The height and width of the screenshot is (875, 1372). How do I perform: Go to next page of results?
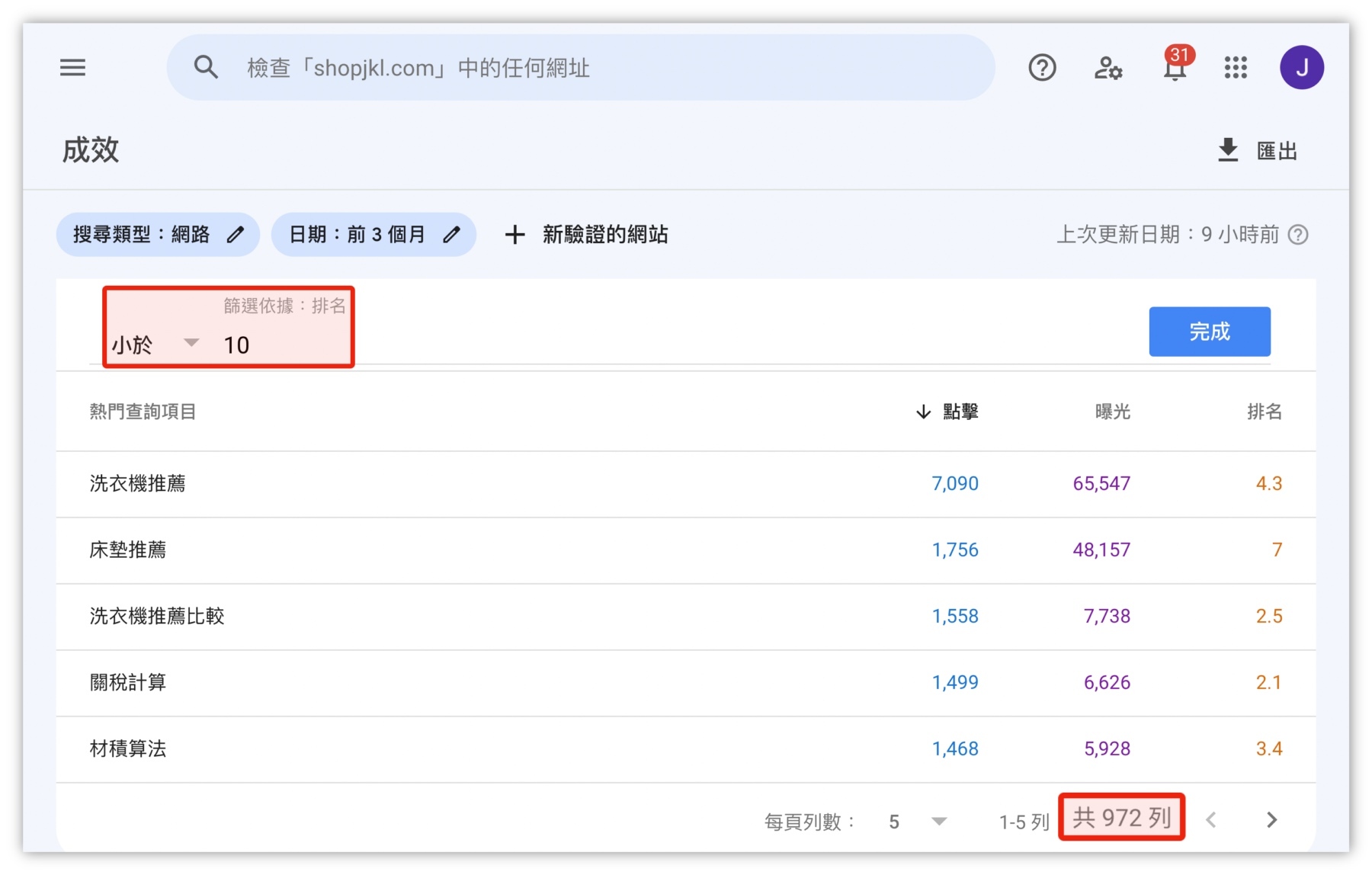(x=1271, y=820)
